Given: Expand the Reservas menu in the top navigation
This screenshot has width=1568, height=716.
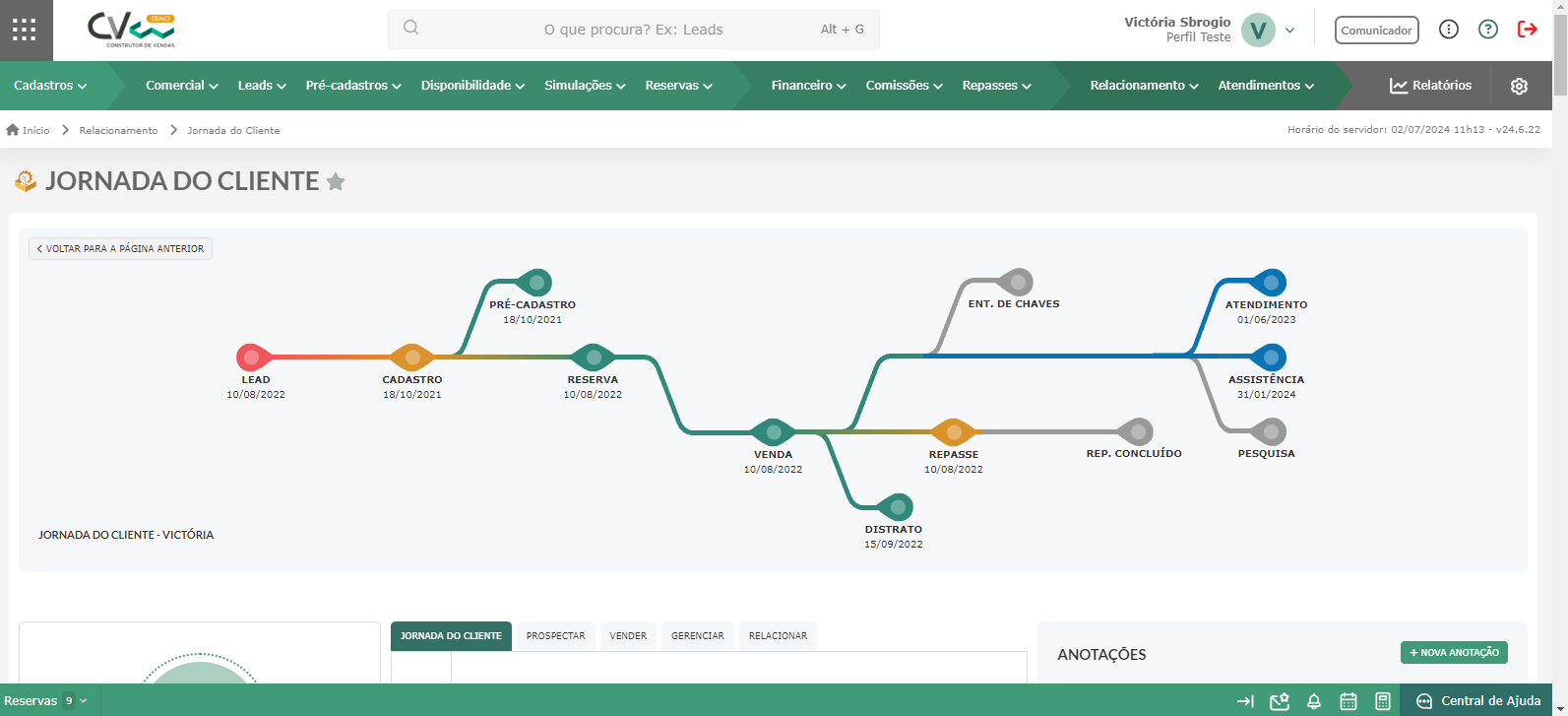Looking at the screenshot, I should [x=678, y=86].
